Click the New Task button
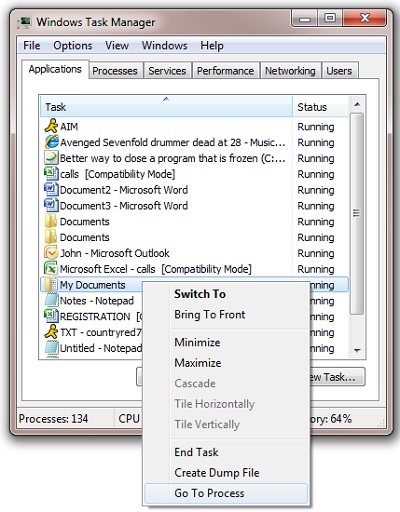 [x=337, y=377]
